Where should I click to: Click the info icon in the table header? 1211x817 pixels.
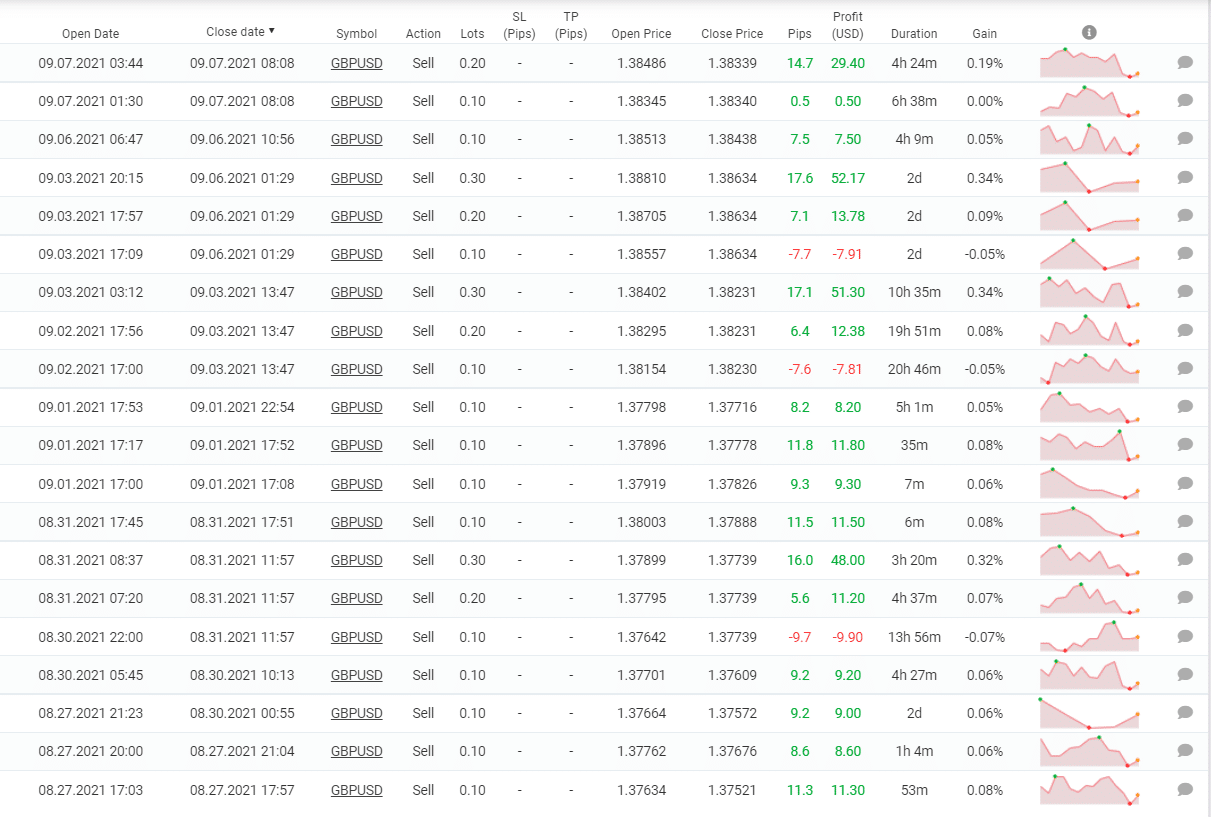click(1089, 33)
